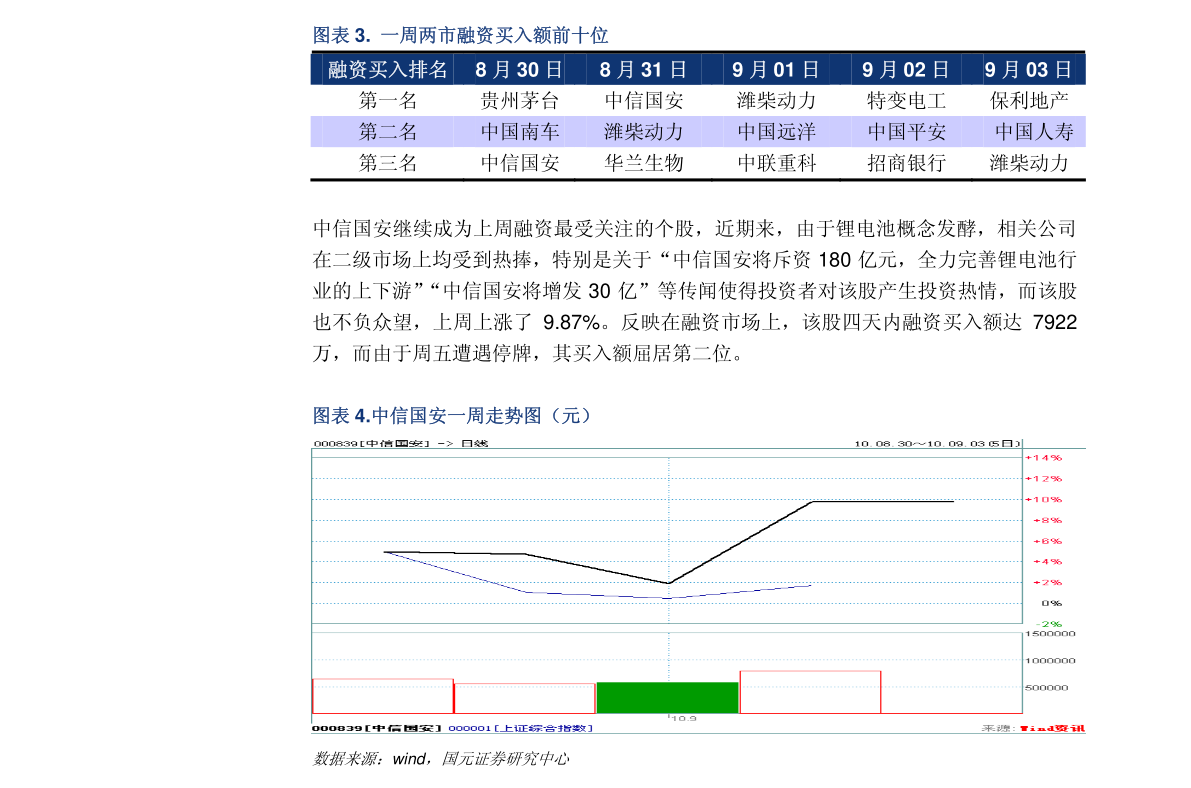Click the "1500000" volume axis label

(x=1050, y=633)
